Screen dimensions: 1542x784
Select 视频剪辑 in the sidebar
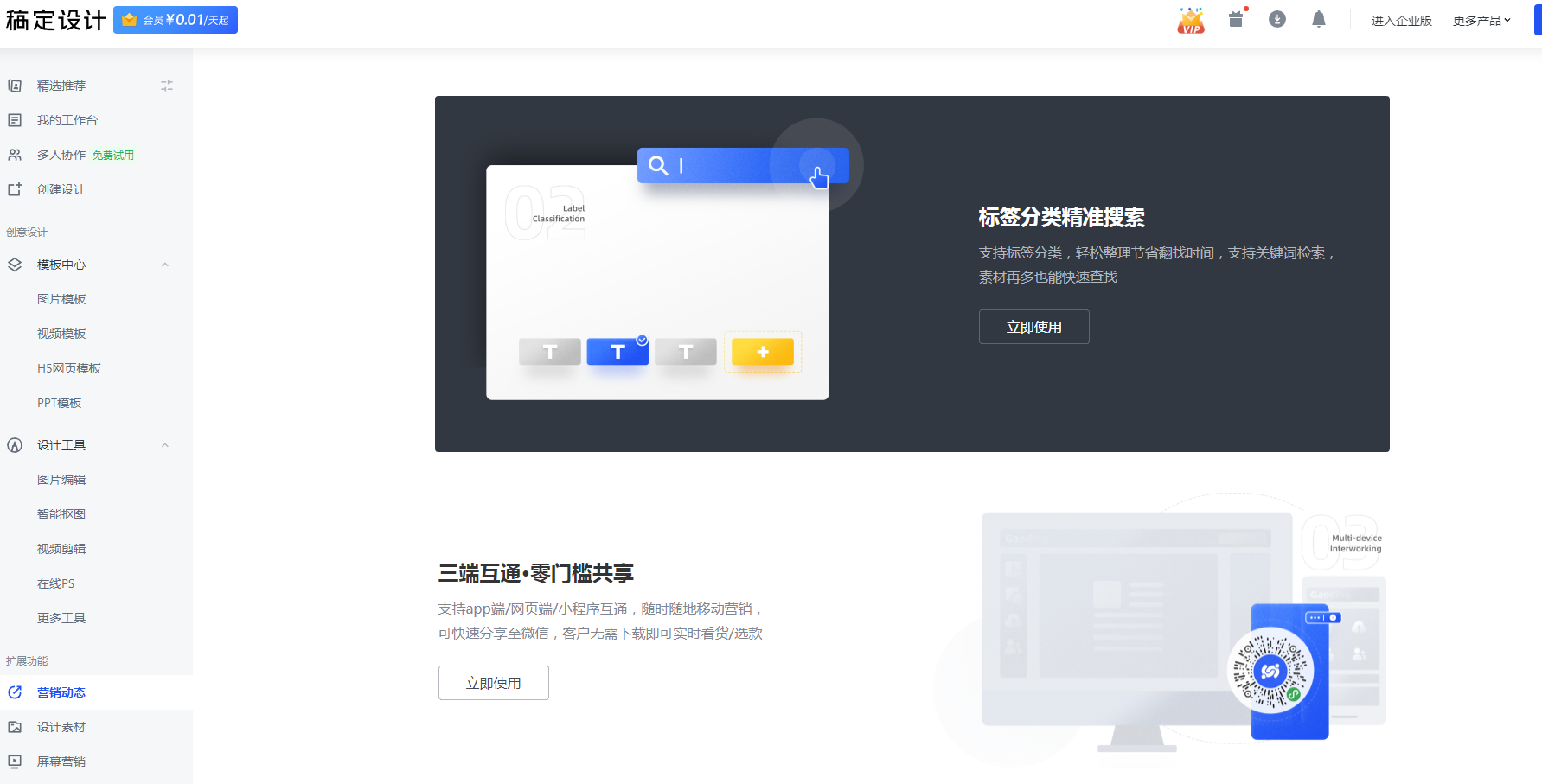click(61, 549)
